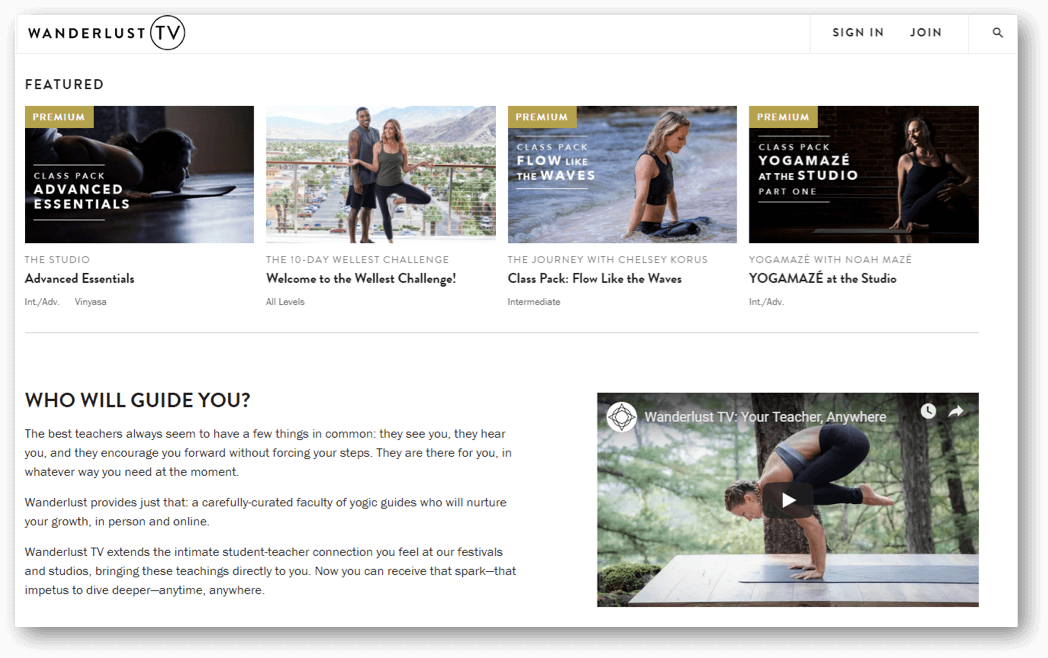Open the Flow Like the Waves thumbnail
Image resolution: width=1048 pixels, height=658 pixels.
(x=622, y=175)
